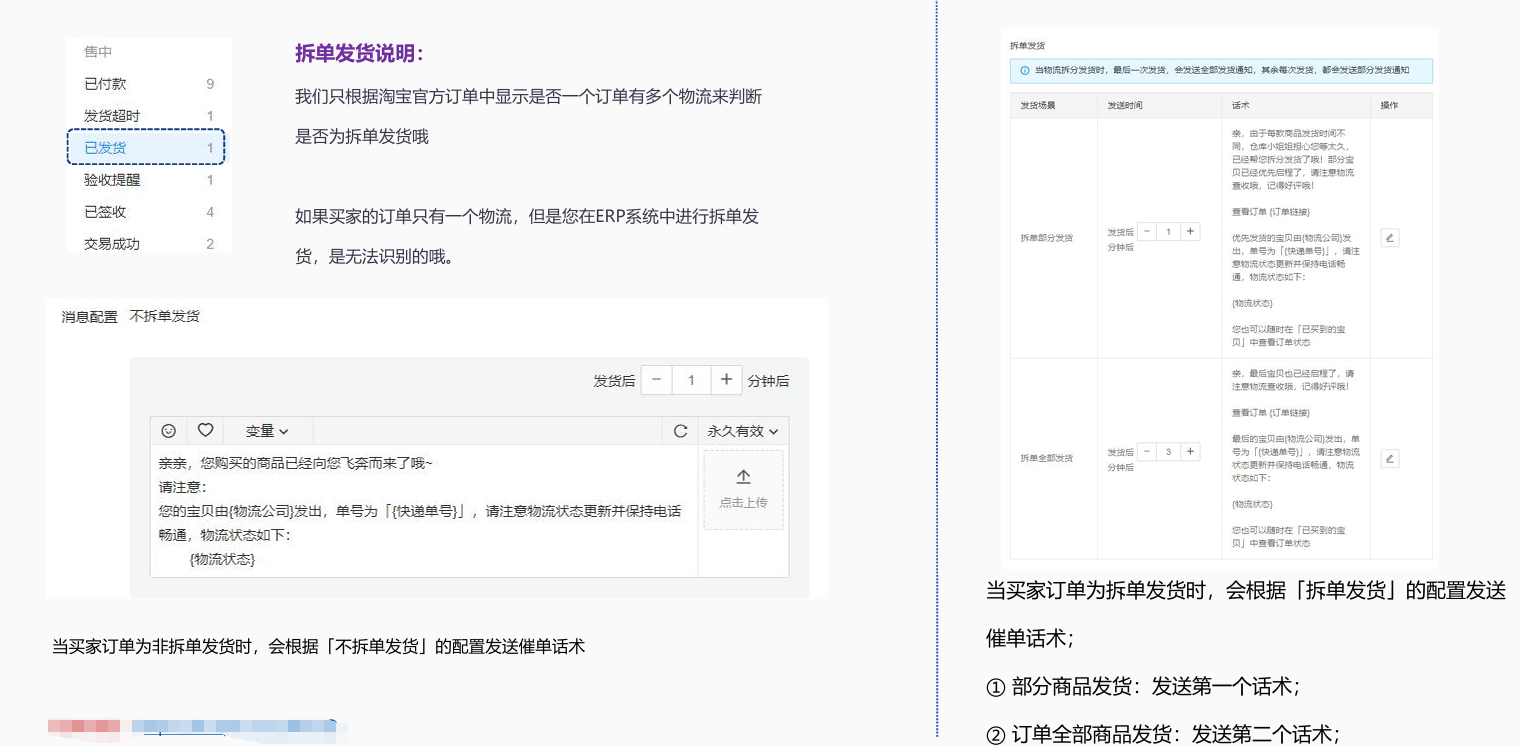Increase delay for 拆单部分发货 row
The height and width of the screenshot is (746, 1520).
1190,231
